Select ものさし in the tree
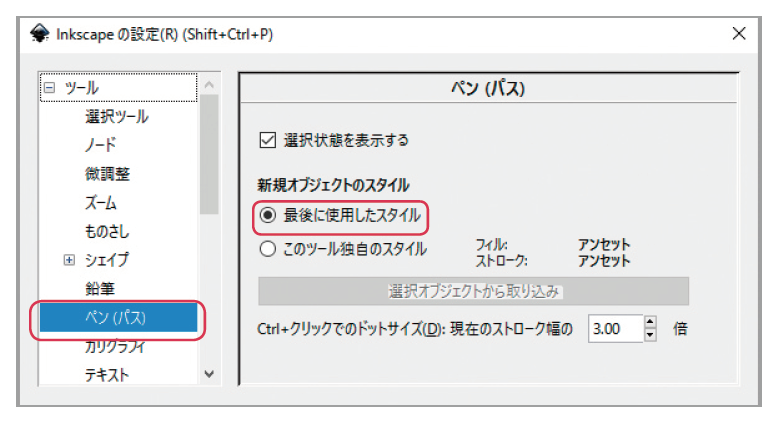The height and width of the screenshot is (423, 778). pos(107,231)
